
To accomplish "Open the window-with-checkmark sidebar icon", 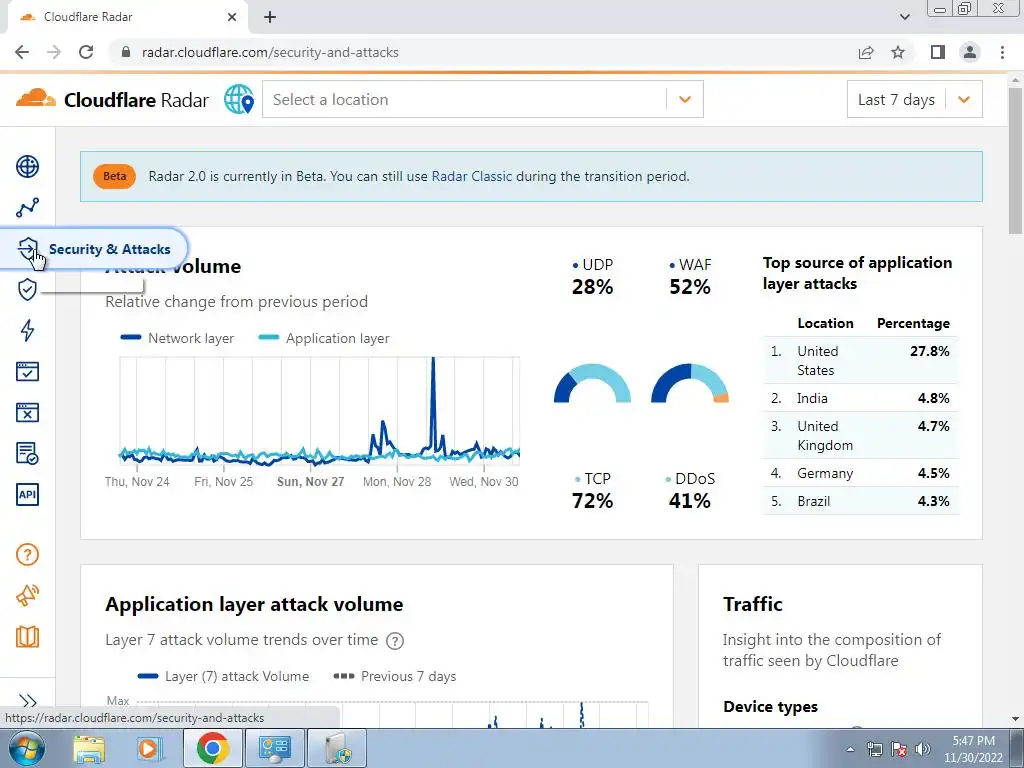I will pos(27,372).
